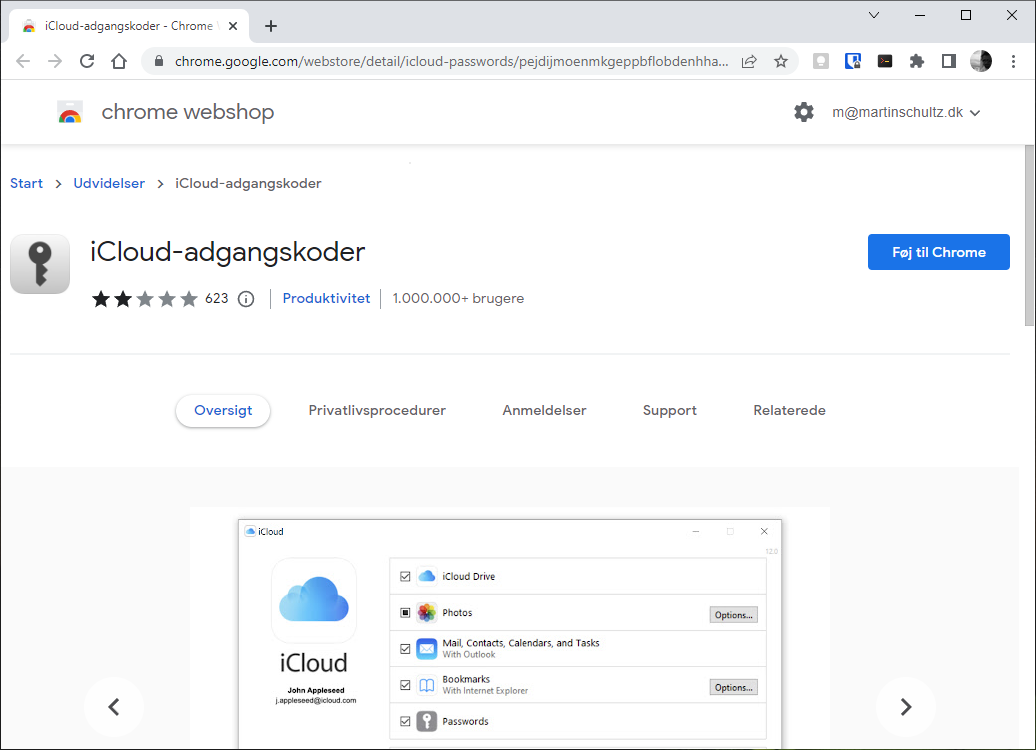Select the iCloud-adgangskoder browser tab
Screen dimensions: 1036x750
pos(129,26)
